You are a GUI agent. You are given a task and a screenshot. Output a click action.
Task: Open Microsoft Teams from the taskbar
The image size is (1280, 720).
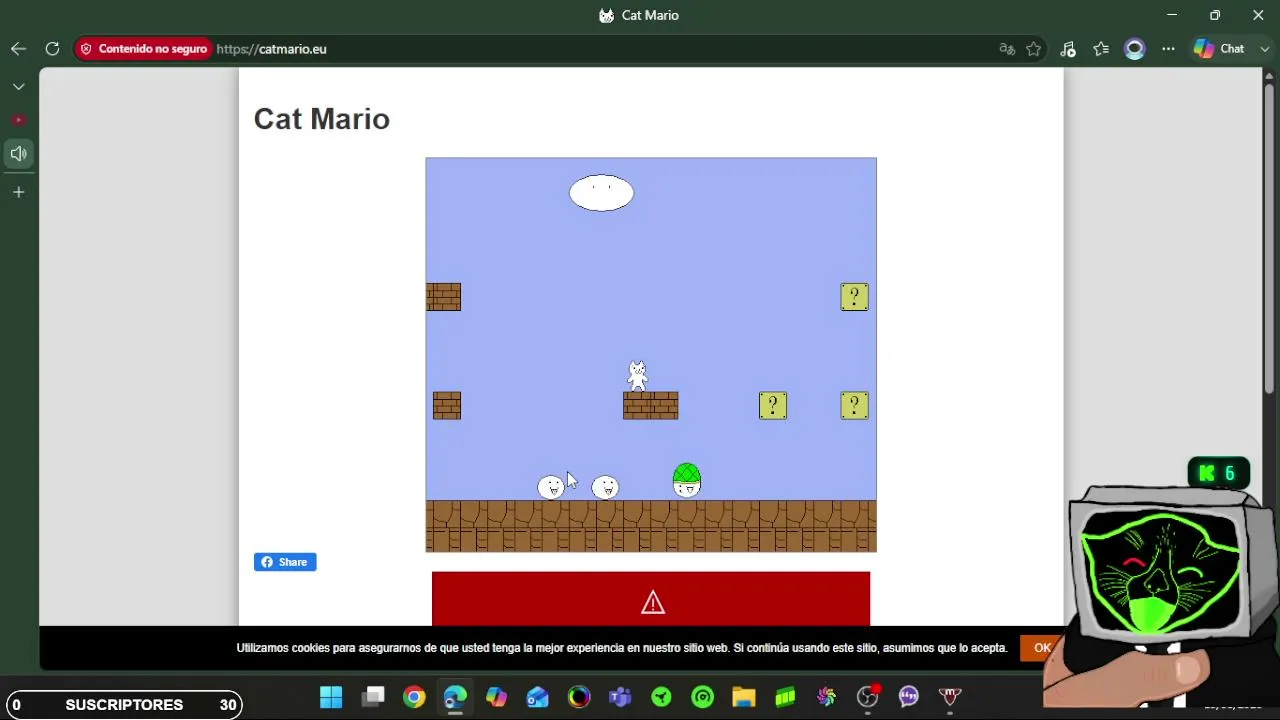tap(620, 697)
